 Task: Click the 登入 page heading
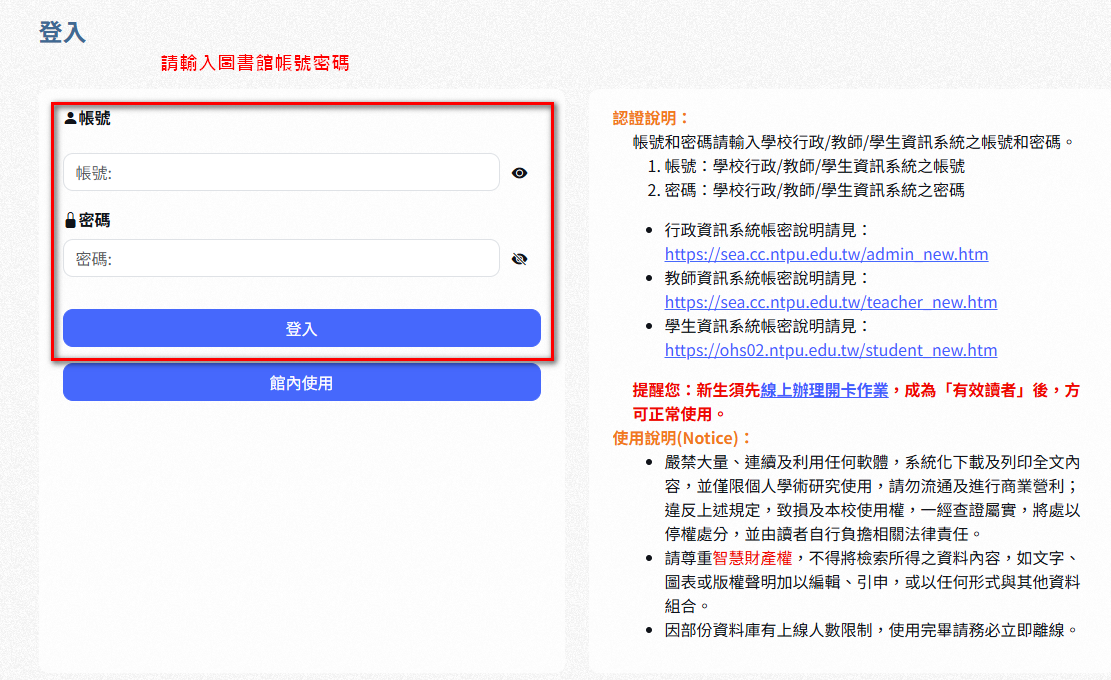(62, 32)
